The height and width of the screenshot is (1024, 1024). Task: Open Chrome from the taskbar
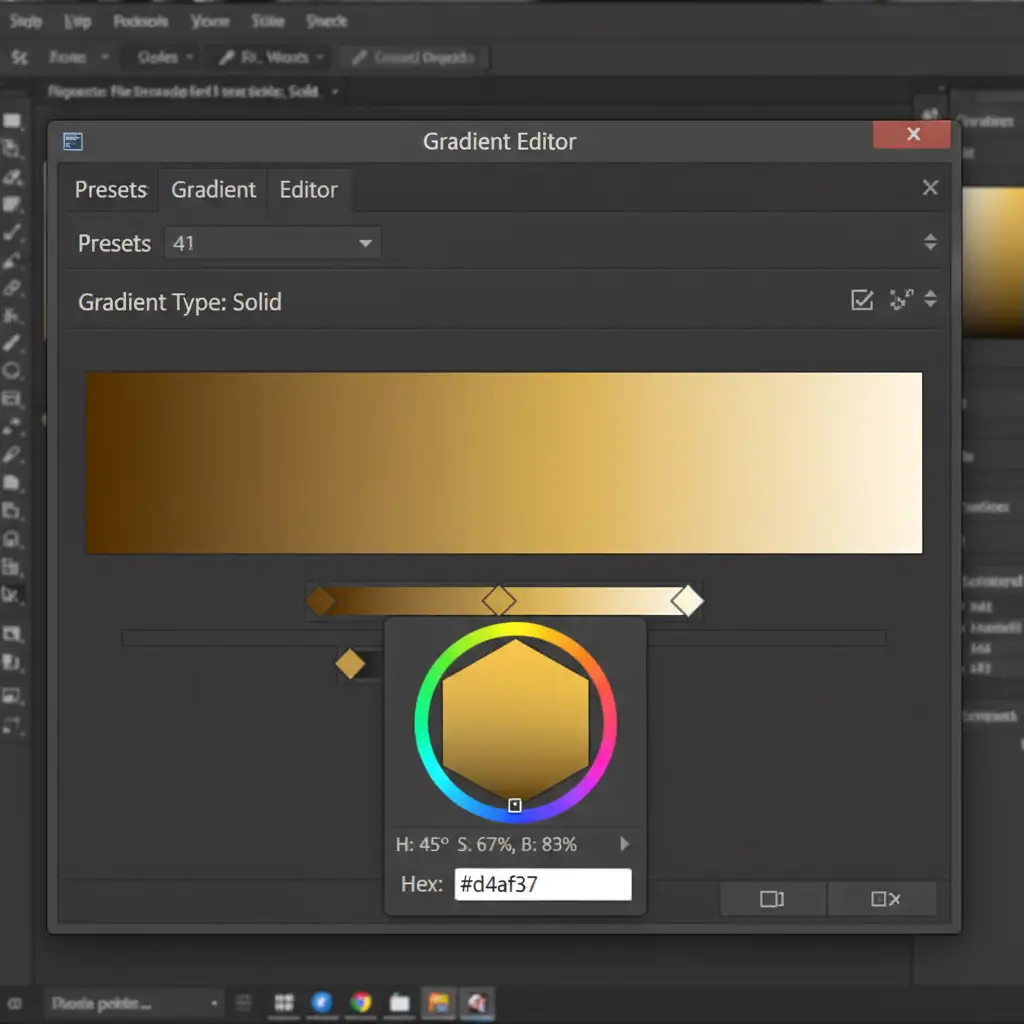(x=360, y=1003)
